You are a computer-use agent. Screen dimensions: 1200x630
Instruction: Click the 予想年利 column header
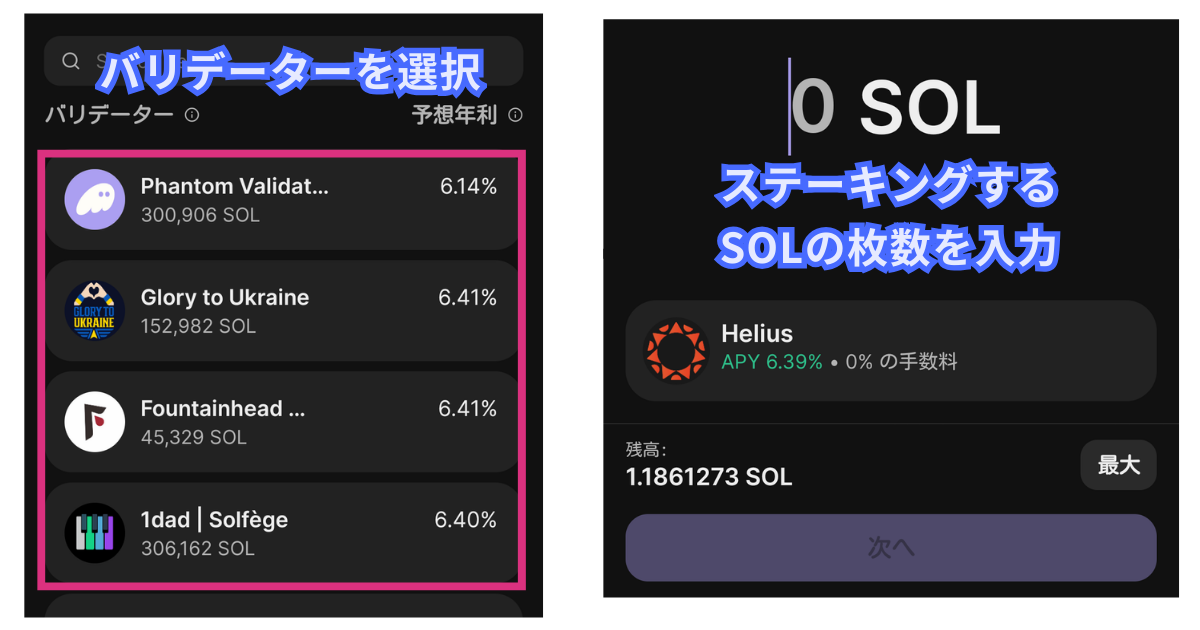pyautogui.click(x=454, y=115)
